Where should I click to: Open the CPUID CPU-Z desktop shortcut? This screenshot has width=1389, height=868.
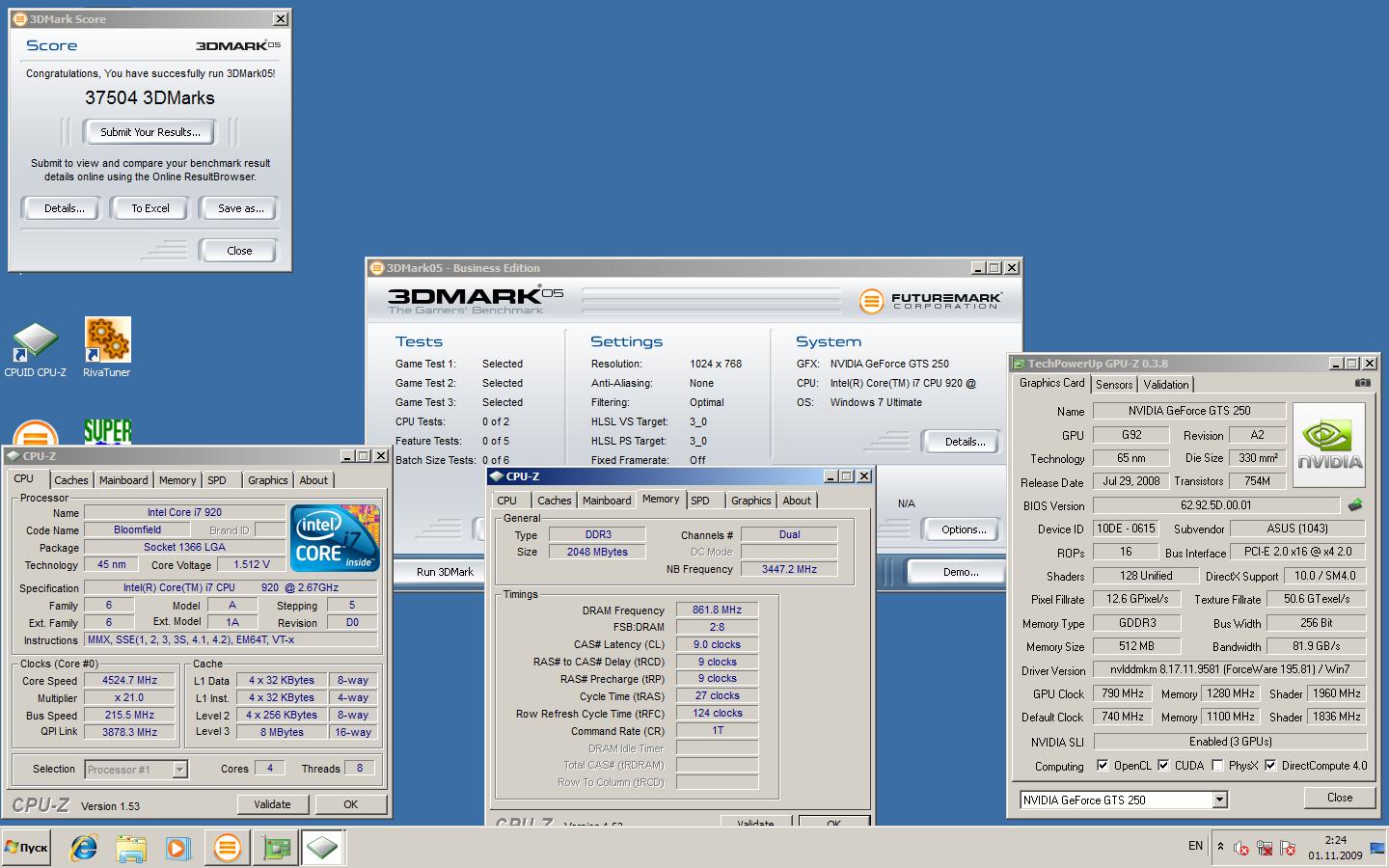tap(35, 347)
